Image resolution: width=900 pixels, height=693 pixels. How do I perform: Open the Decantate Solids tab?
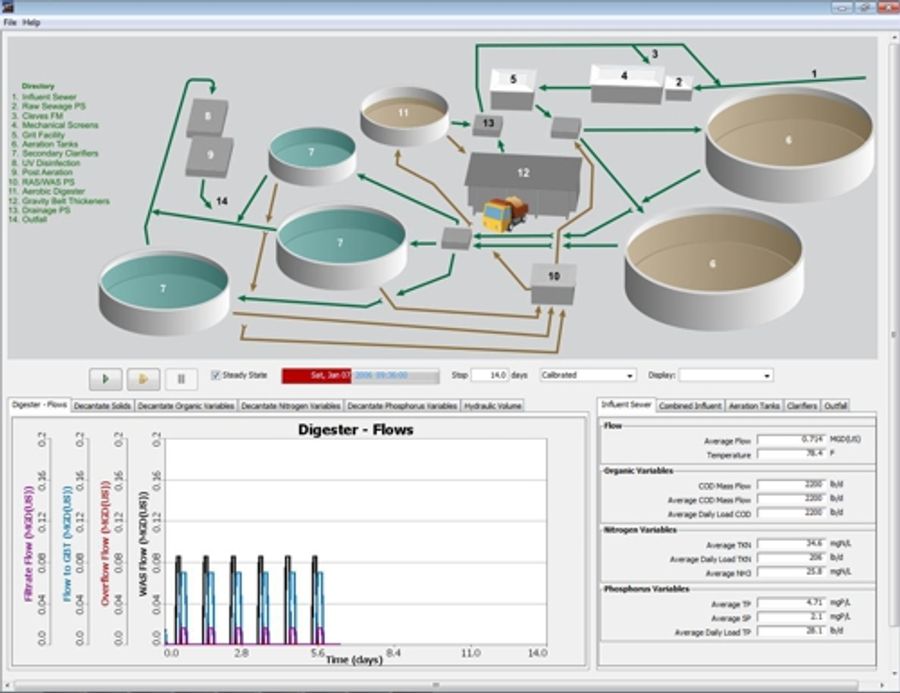[x=101, y=405]
